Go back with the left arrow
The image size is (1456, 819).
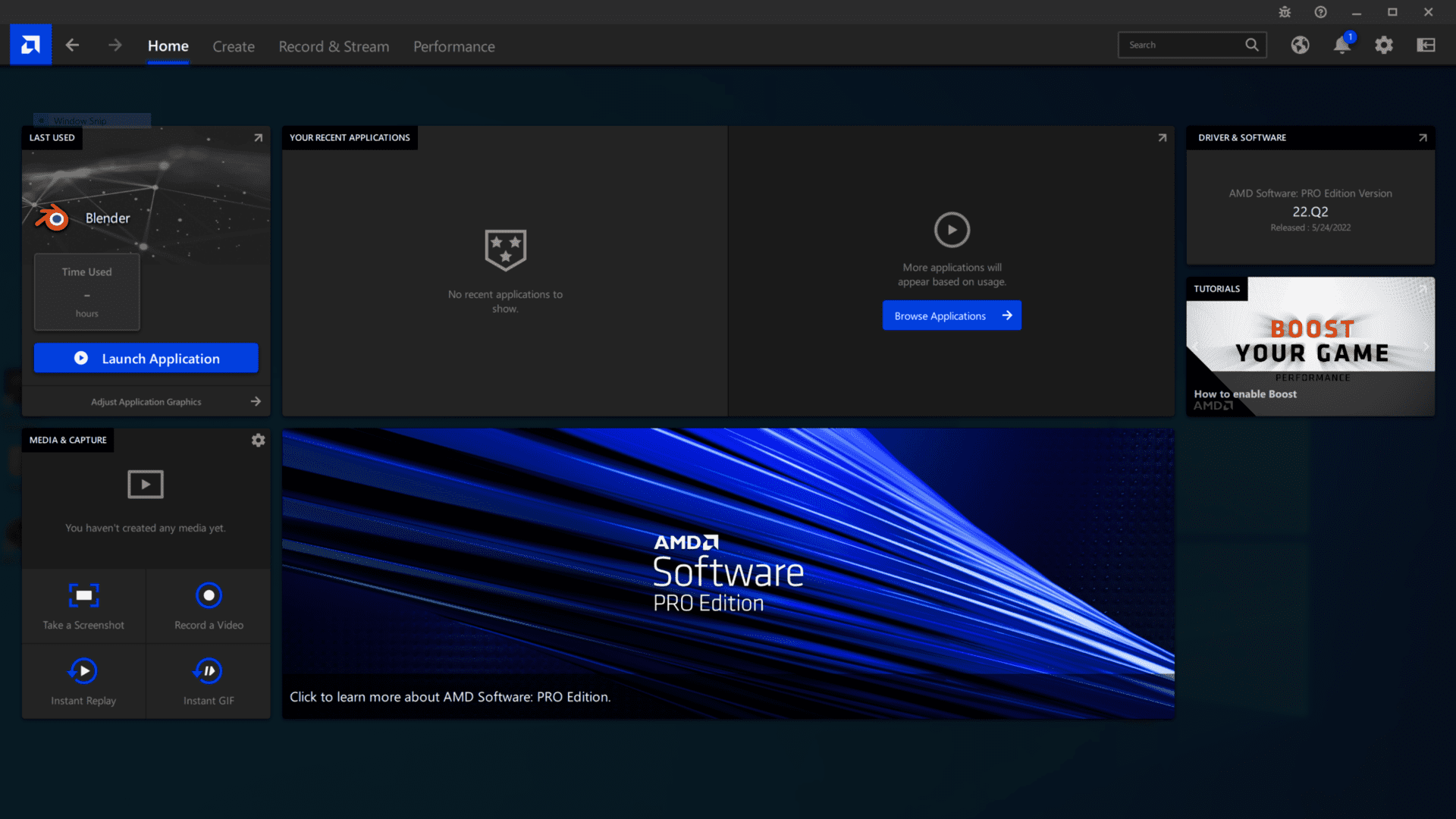point(72,45)
